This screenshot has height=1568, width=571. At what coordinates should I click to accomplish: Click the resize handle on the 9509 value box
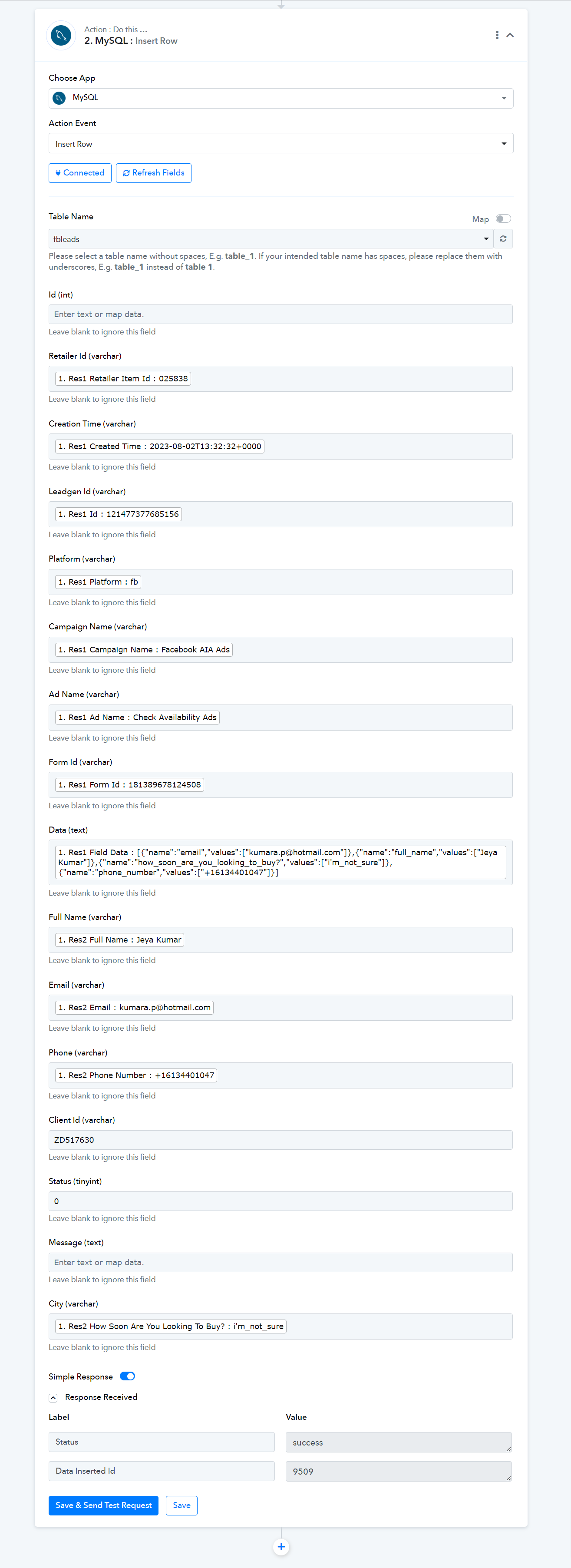508,1478
